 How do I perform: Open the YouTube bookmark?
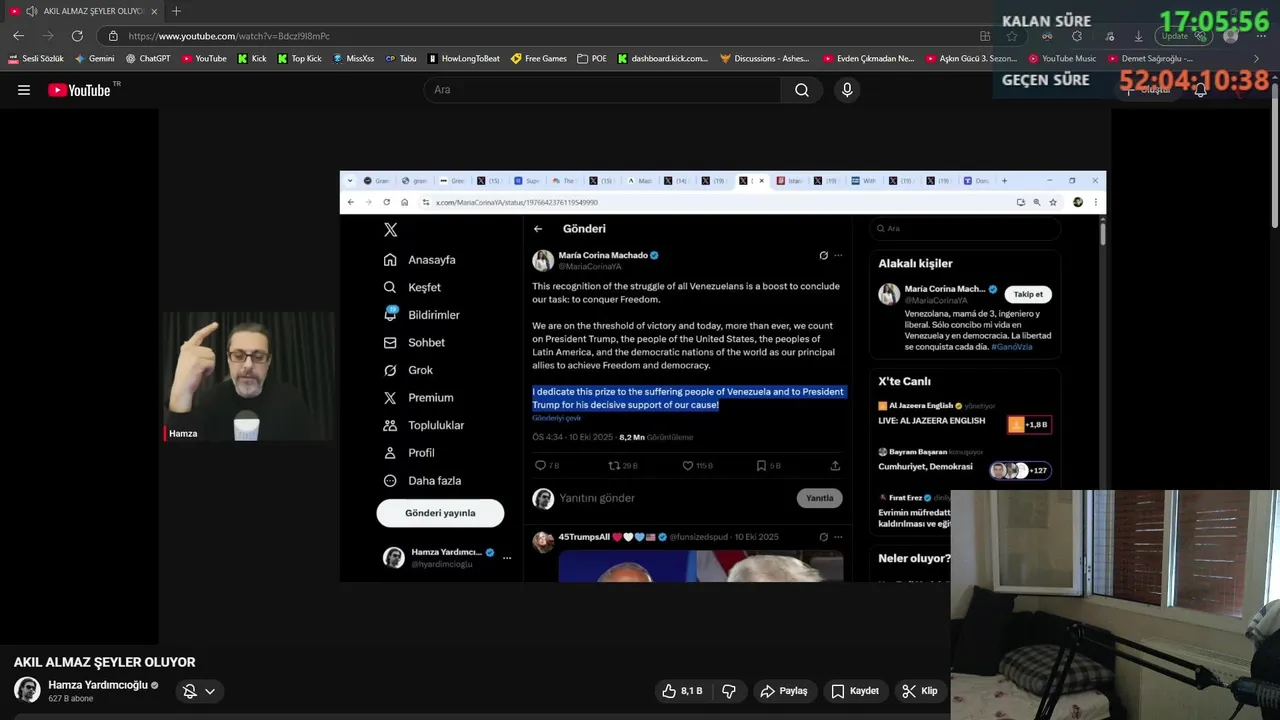tap(204, 59)
